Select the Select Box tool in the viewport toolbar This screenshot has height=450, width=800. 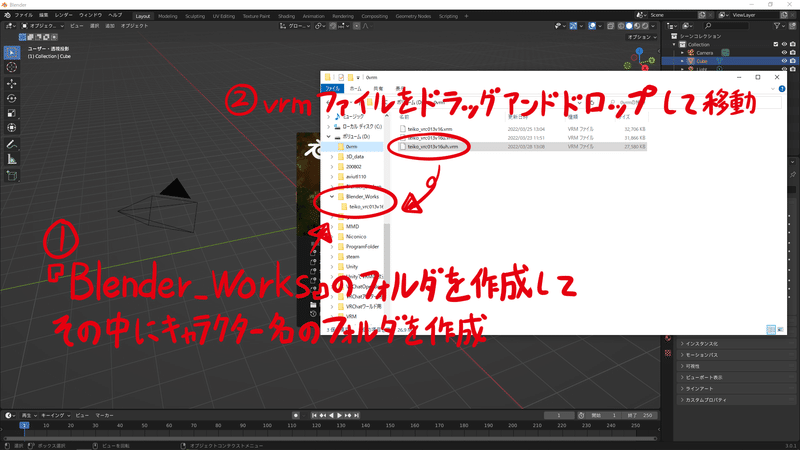click(12, 53)
